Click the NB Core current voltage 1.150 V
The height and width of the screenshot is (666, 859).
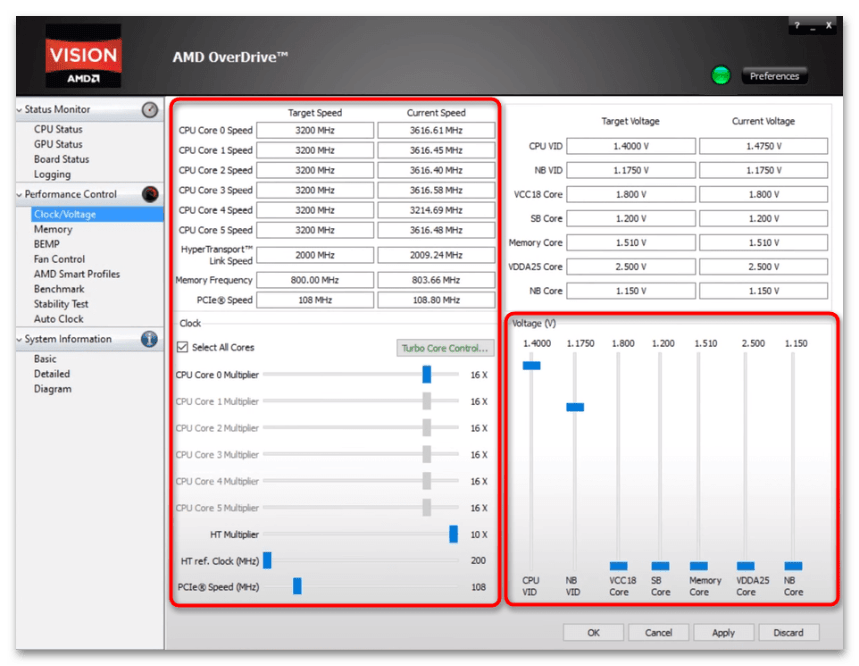tap(764, 291)
